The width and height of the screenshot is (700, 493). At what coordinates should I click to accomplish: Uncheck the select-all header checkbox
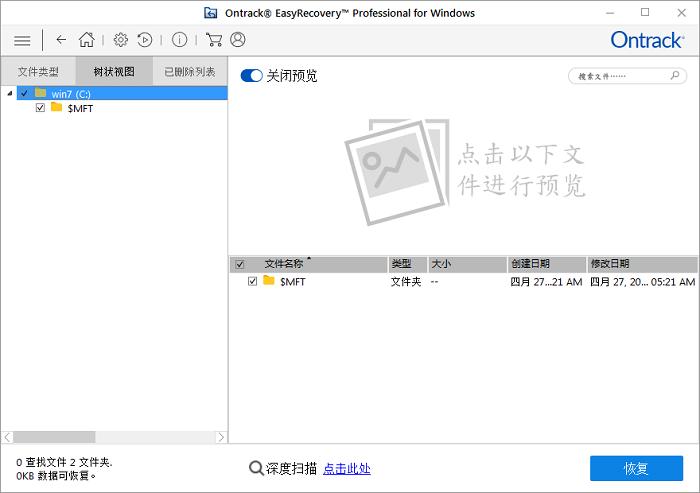coord(240,264)
